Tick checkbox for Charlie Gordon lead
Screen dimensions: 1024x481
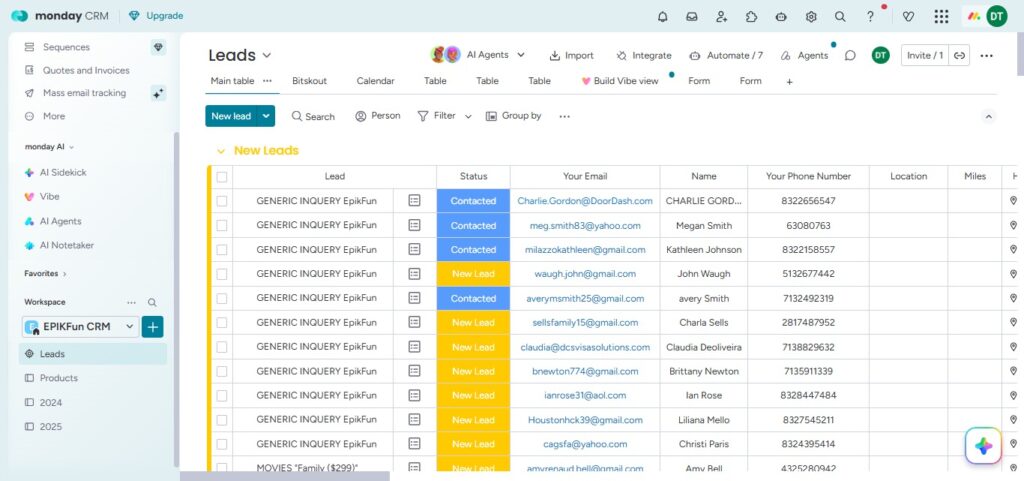[222, 201]
